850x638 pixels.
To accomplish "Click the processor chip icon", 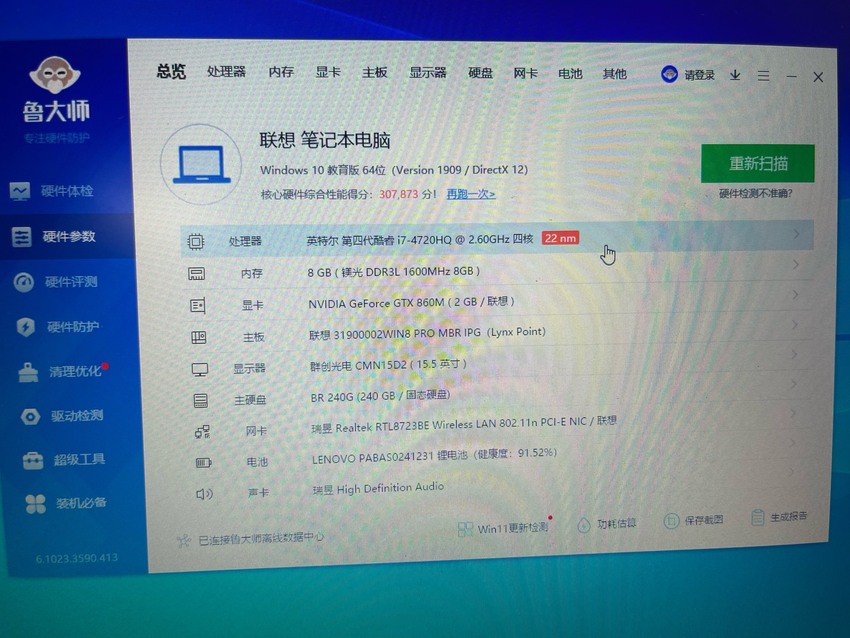I will point(196,241).
